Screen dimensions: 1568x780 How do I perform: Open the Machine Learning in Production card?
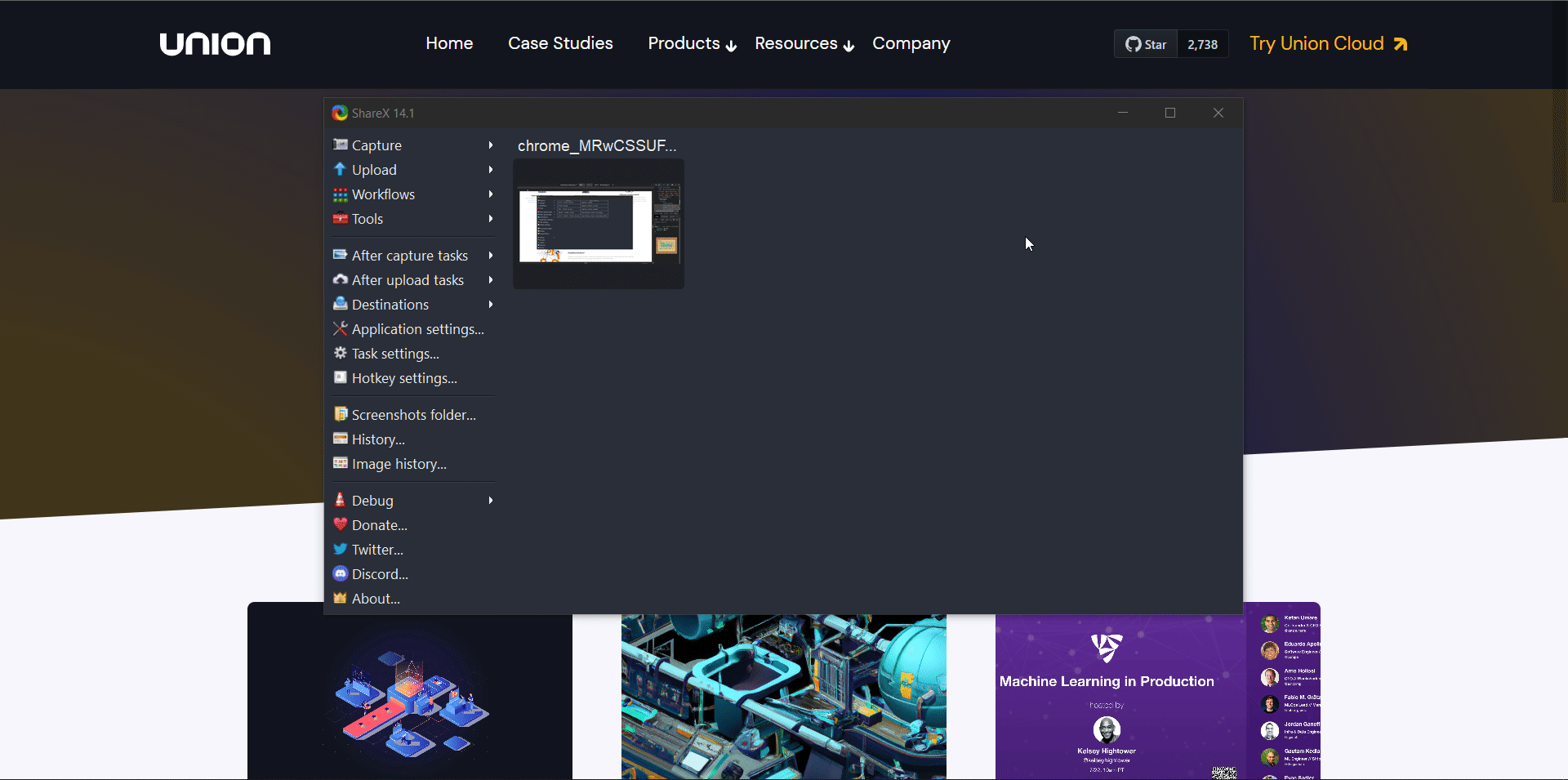(1157, 691)
